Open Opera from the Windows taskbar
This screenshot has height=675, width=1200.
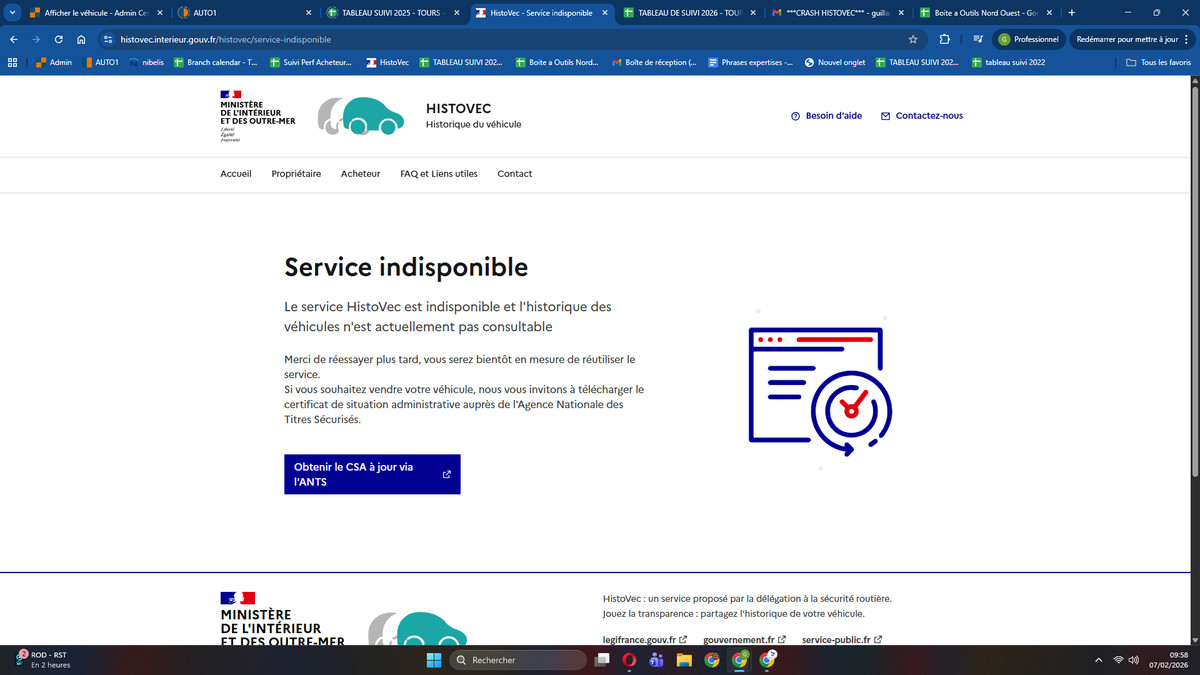click(629, 660)
